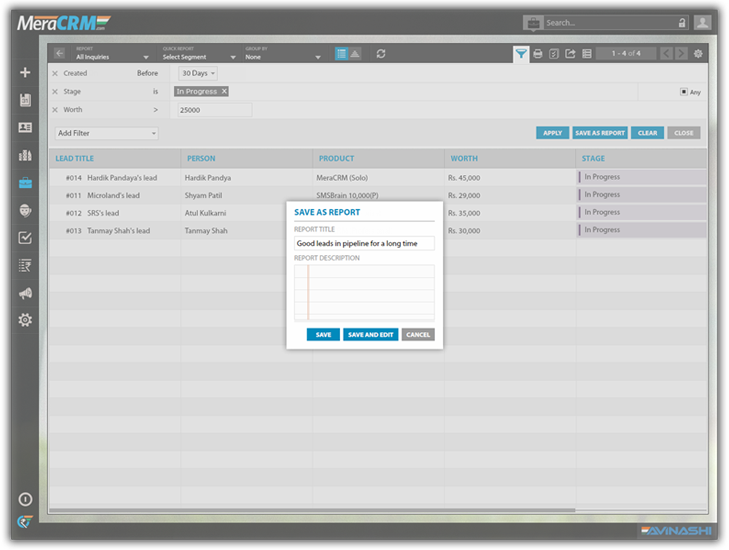
Task: Sort by Product column header
Action: (x=336, y=159)
